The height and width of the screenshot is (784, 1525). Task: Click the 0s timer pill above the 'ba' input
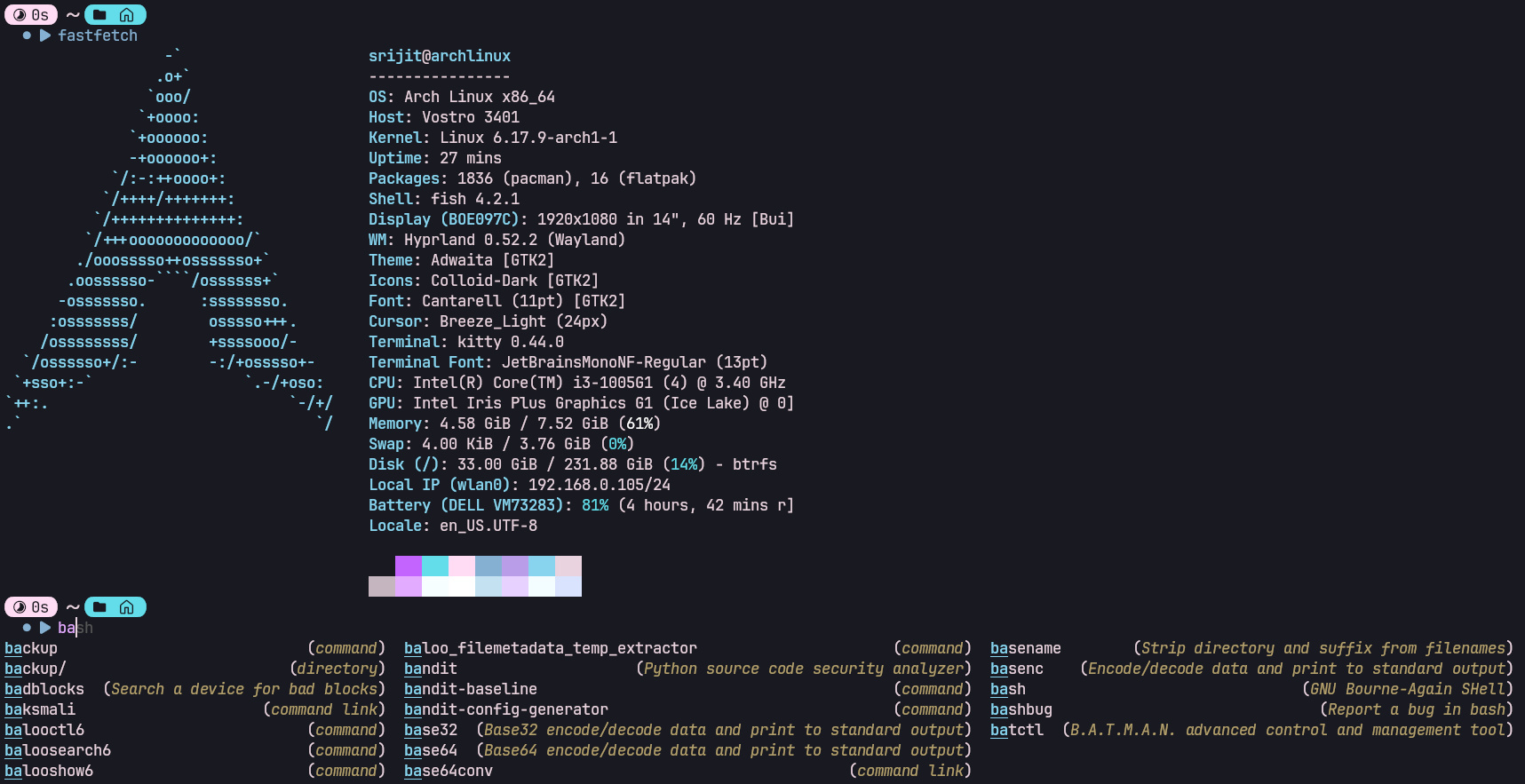click(31, 607)
